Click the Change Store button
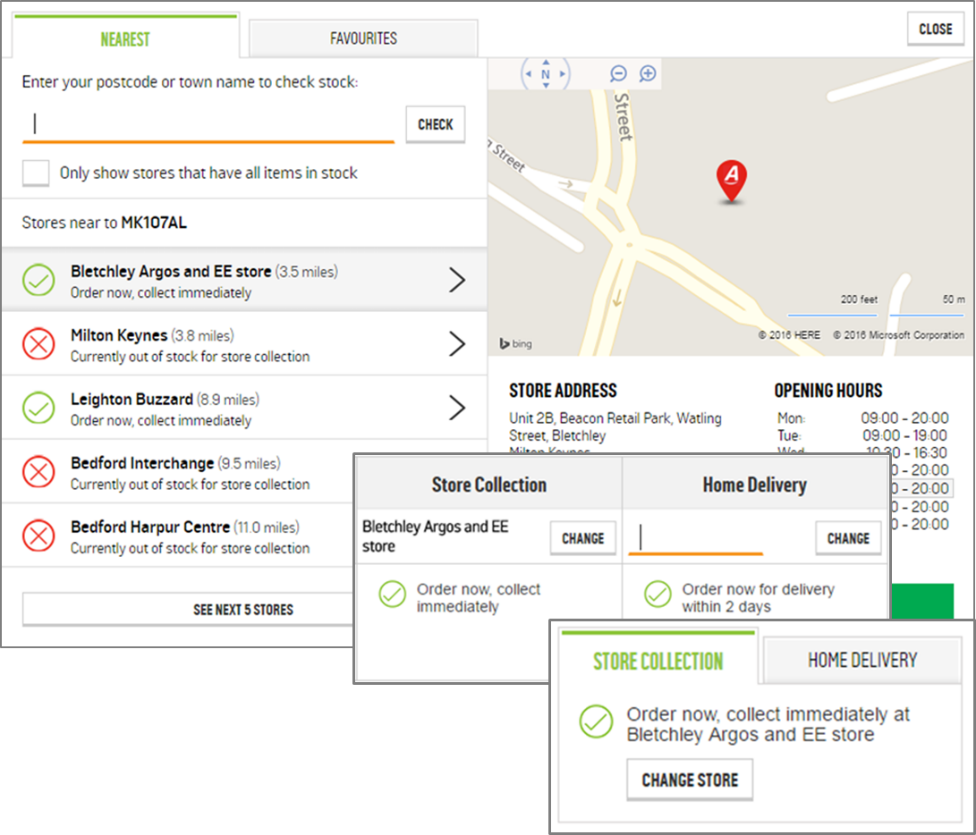The image size is (976, 835). tap(689, 779)
